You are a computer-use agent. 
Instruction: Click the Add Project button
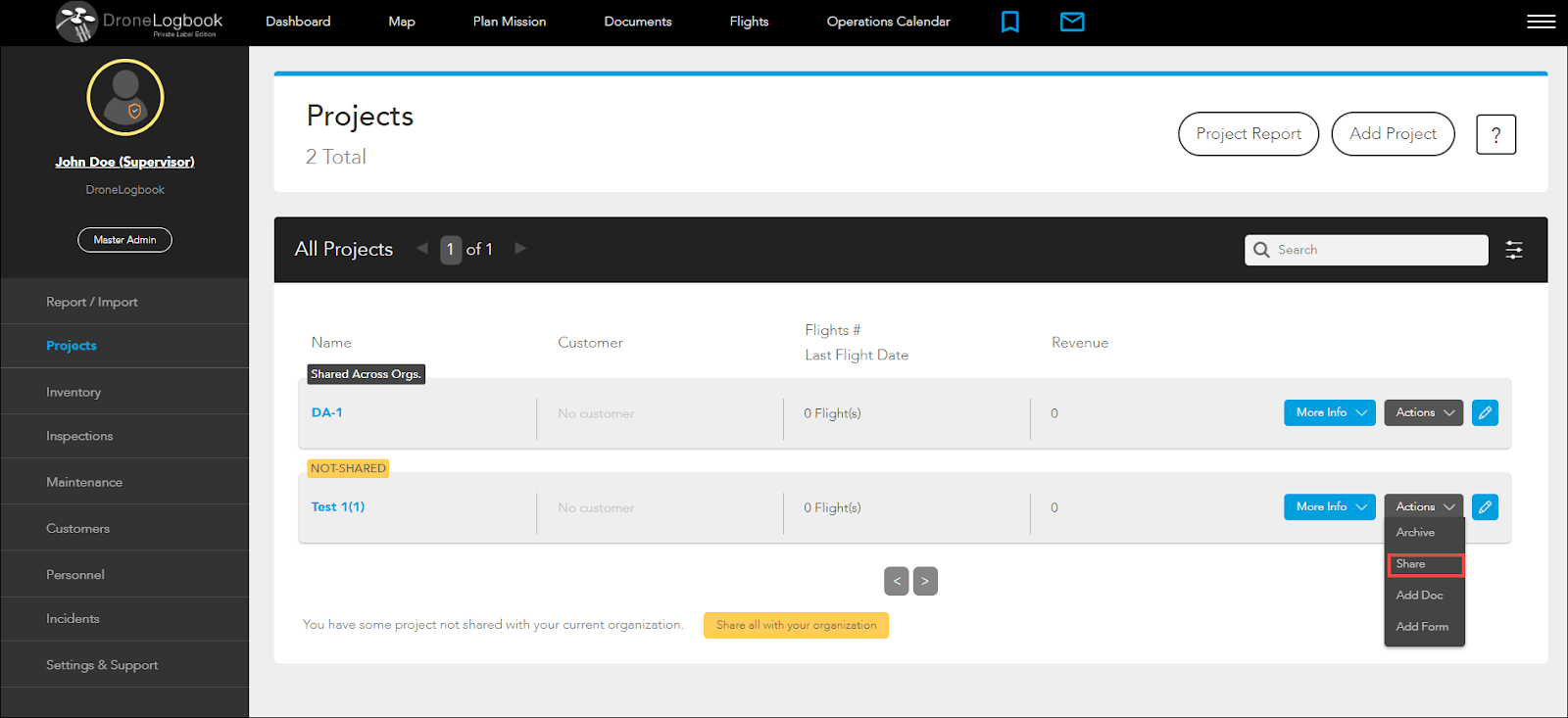pyautogui.click(x=1393, y=133)
